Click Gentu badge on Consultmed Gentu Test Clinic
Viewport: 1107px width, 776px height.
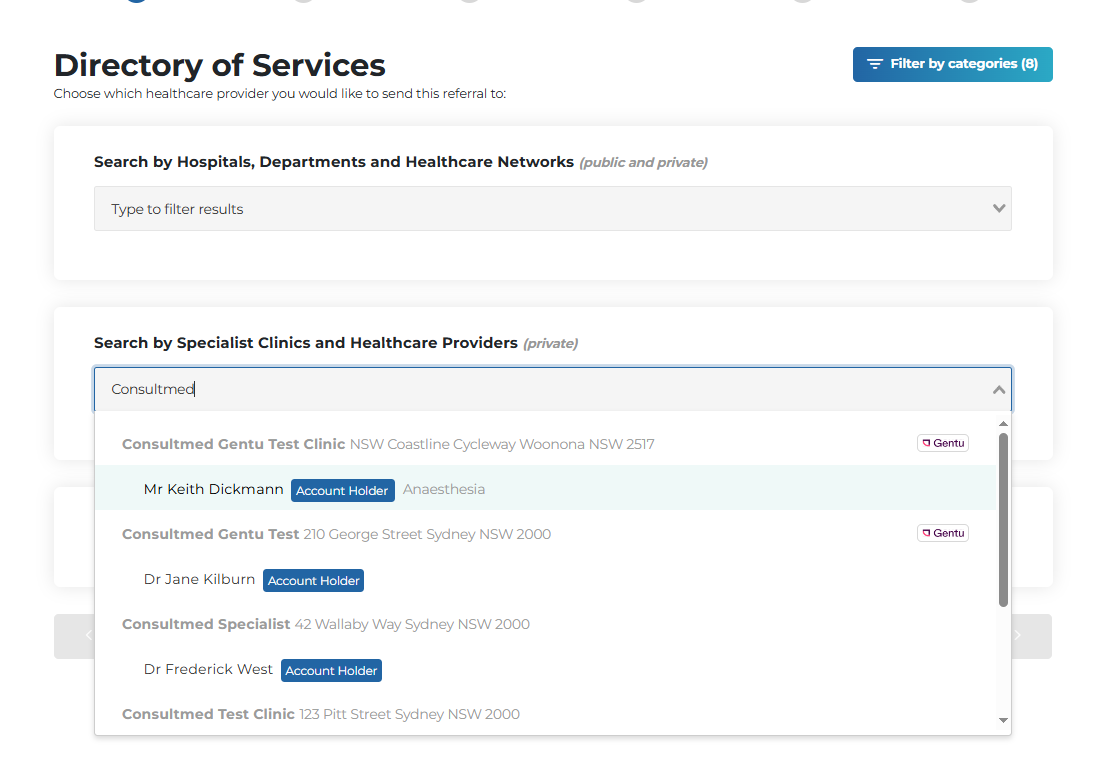pos(943,443)
